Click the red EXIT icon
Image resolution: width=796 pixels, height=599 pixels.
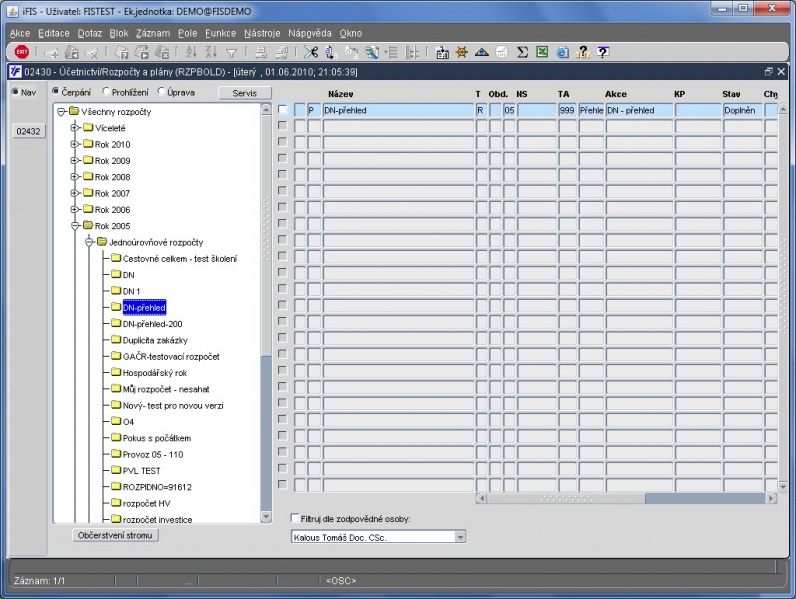click(22, 52)
